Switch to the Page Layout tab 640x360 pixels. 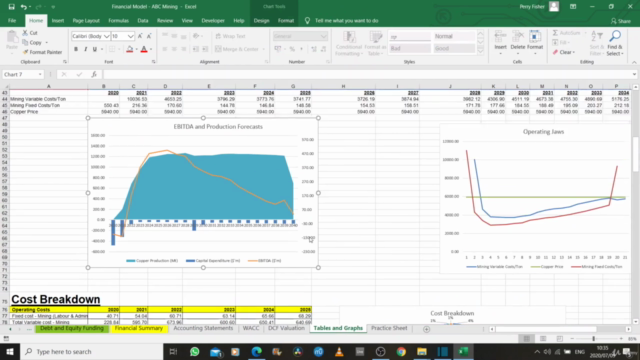[86, 20]
